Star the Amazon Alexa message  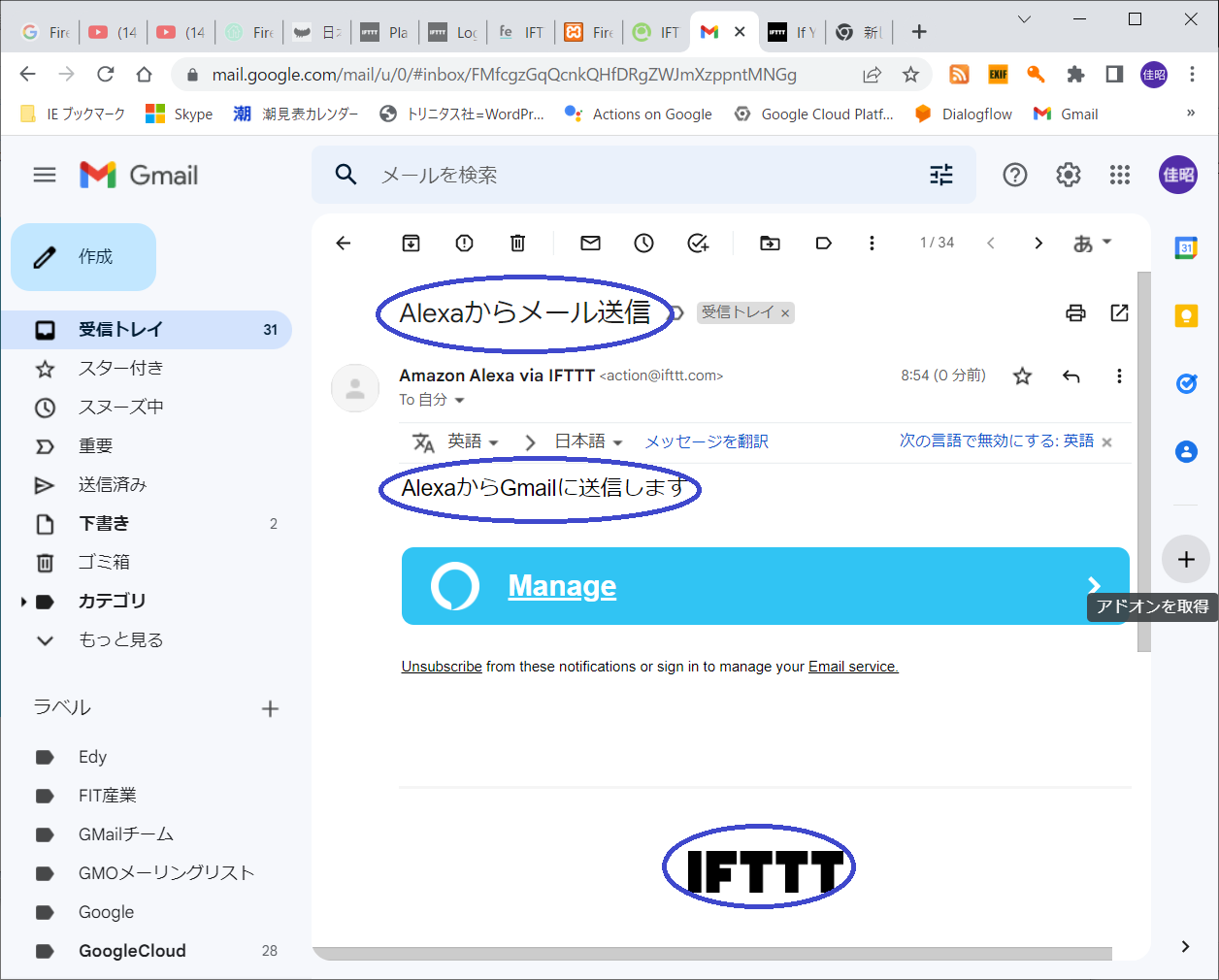coord(1022,376)
